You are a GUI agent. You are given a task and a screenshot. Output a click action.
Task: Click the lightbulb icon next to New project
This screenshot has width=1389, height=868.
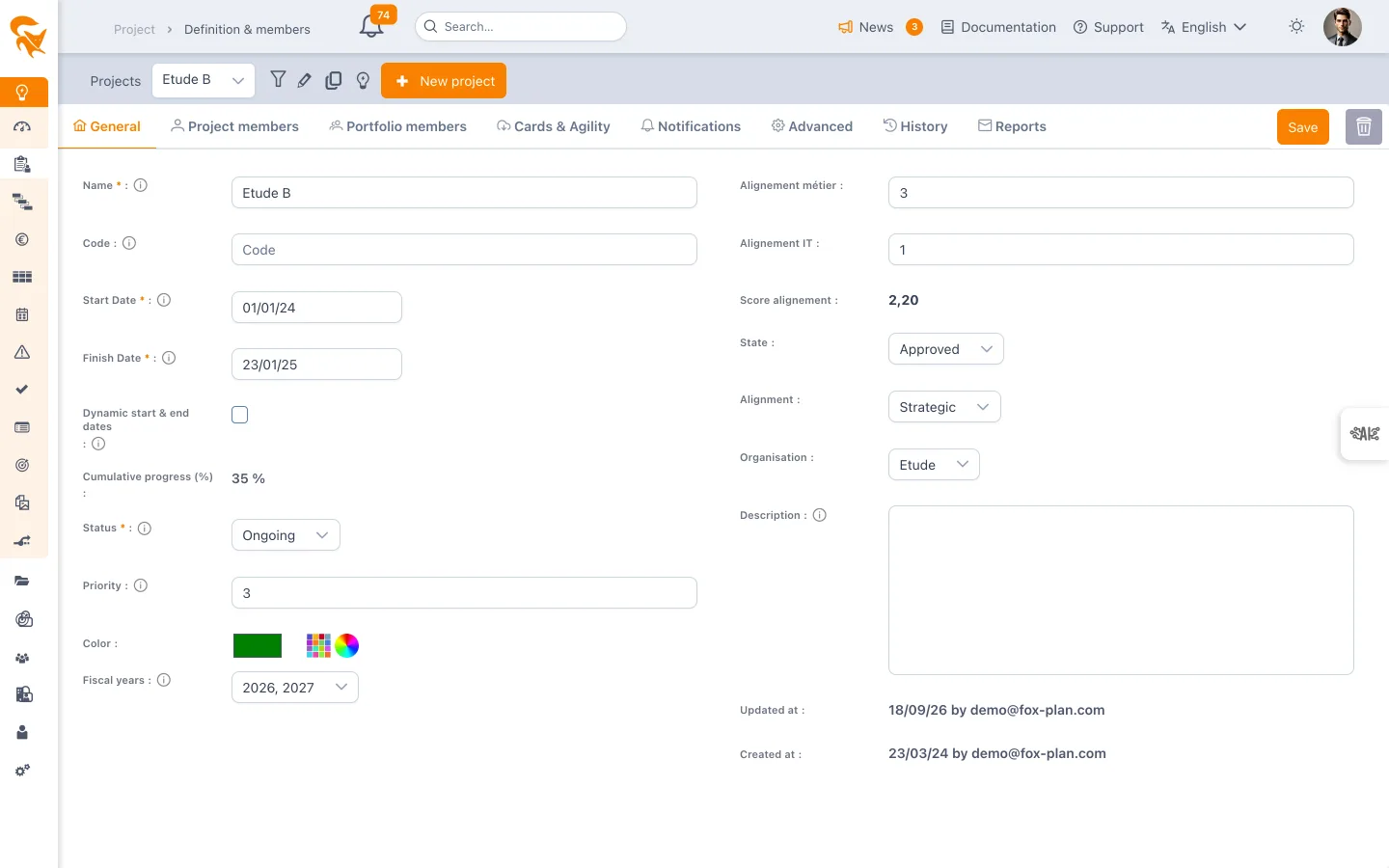point(363,81)
